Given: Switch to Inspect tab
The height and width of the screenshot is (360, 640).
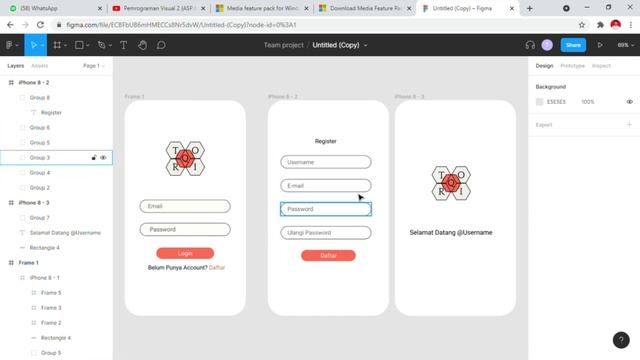Looking at the screenshot, I should point(601,66).
